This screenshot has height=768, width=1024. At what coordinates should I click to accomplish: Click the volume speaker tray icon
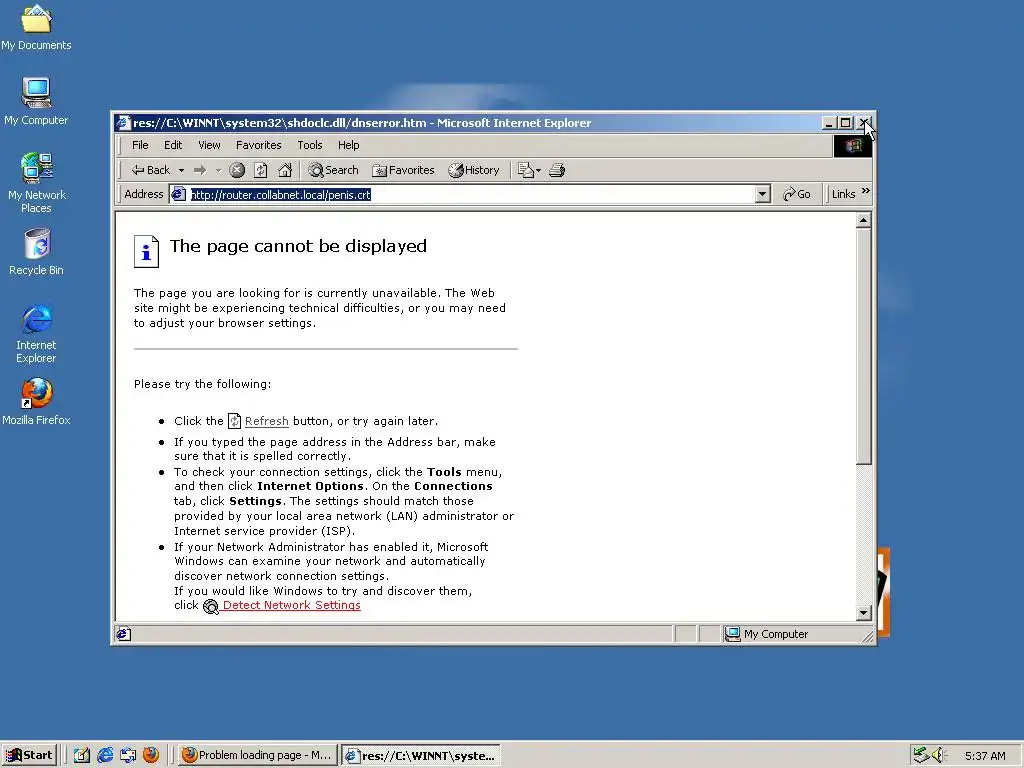[939, 755]
